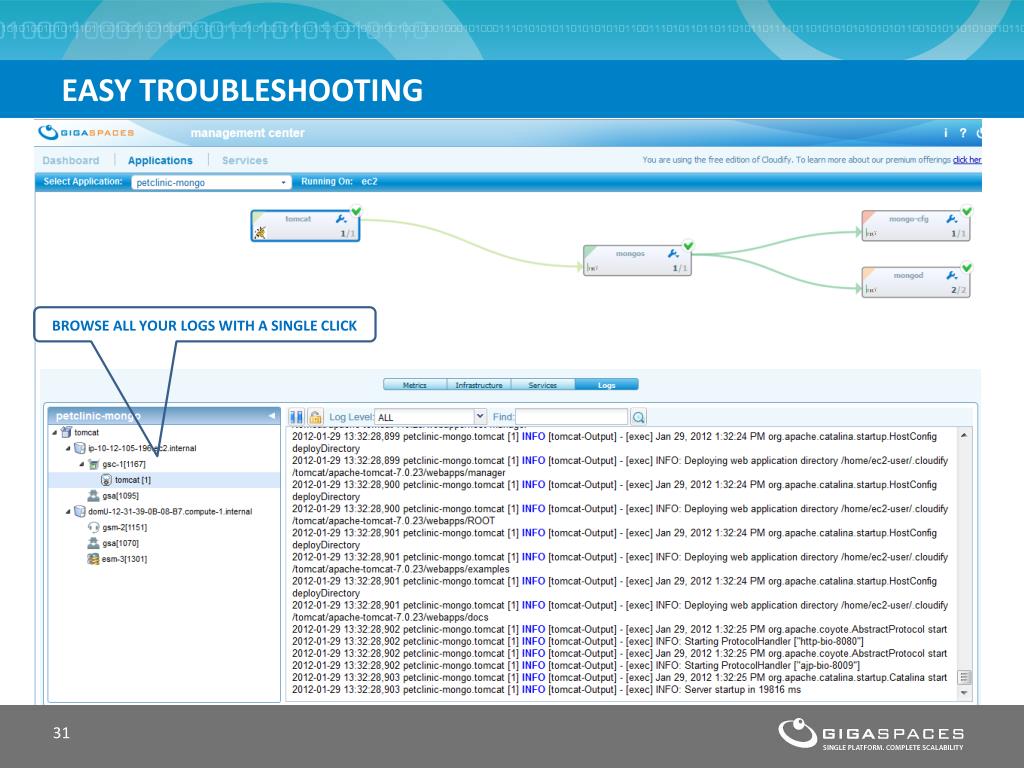Select esm-3[1301] tree row label
1024x768 pixels.
(x=125, y=559)
